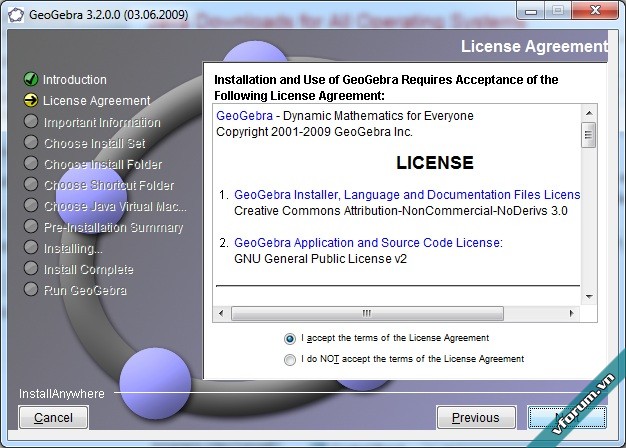626x448 pixels.
Task: Click the horizontal scrollbar thumb
Action: 367,313
